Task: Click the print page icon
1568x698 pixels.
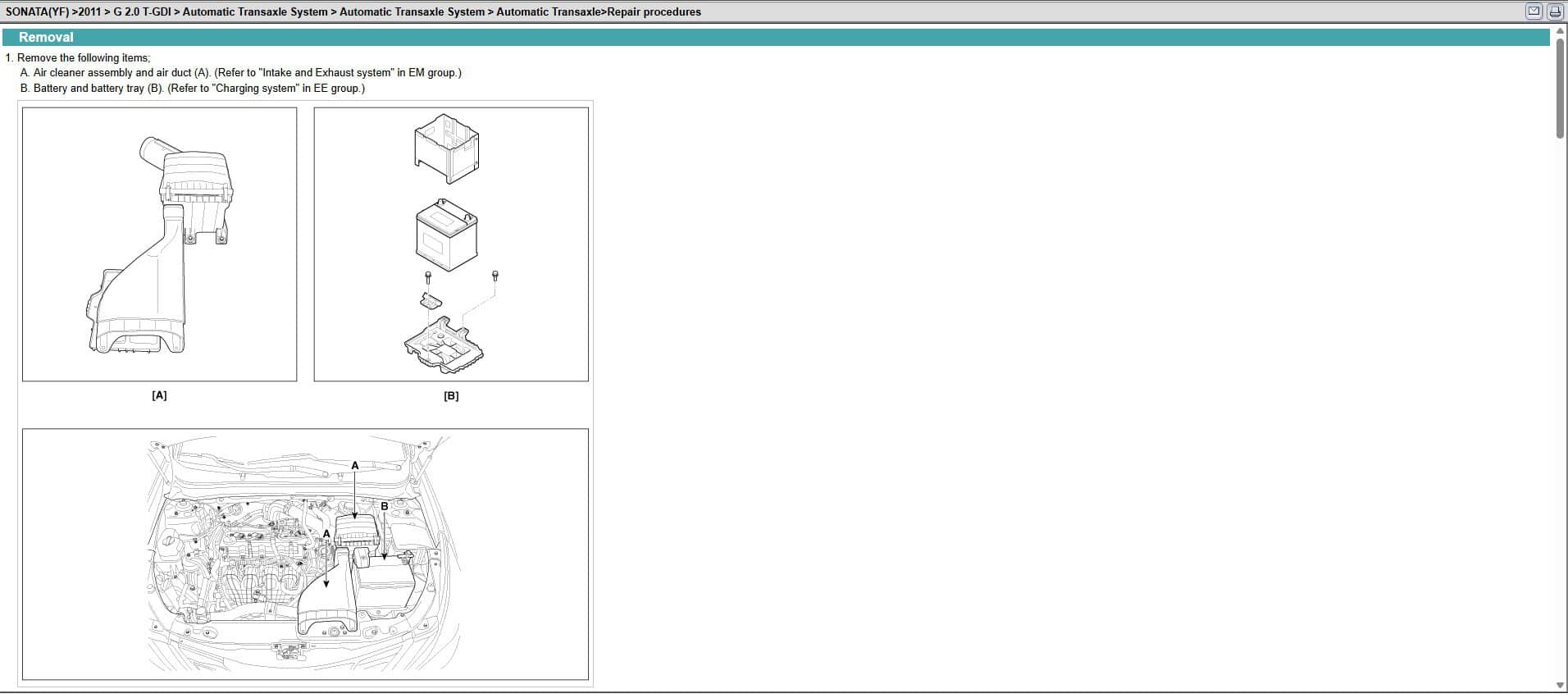Action: click(1554, 11)
